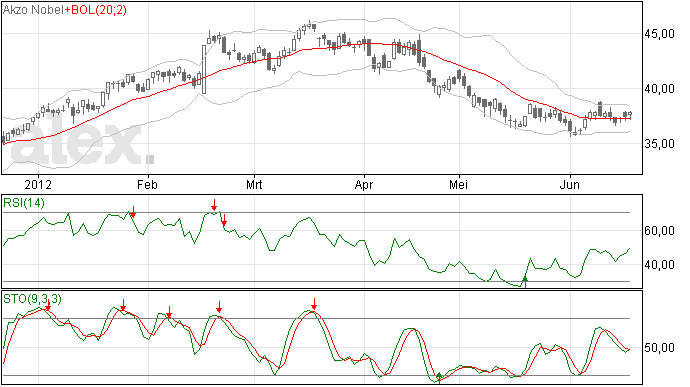The image size is (690, 387).
Task: Click the Mei month label on time axis
Action: click(x=459, y=184)
